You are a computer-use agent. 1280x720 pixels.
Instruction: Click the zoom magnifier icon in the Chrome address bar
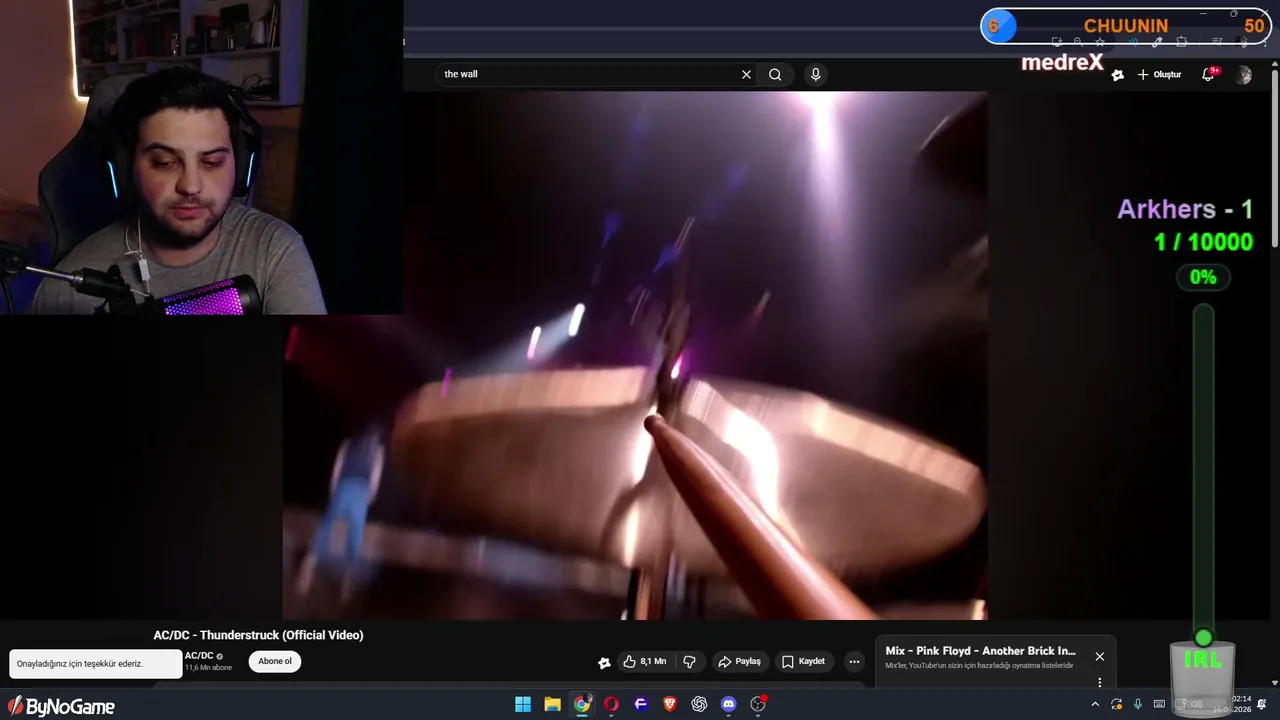pyautogui.click(x=1078, y=42)
